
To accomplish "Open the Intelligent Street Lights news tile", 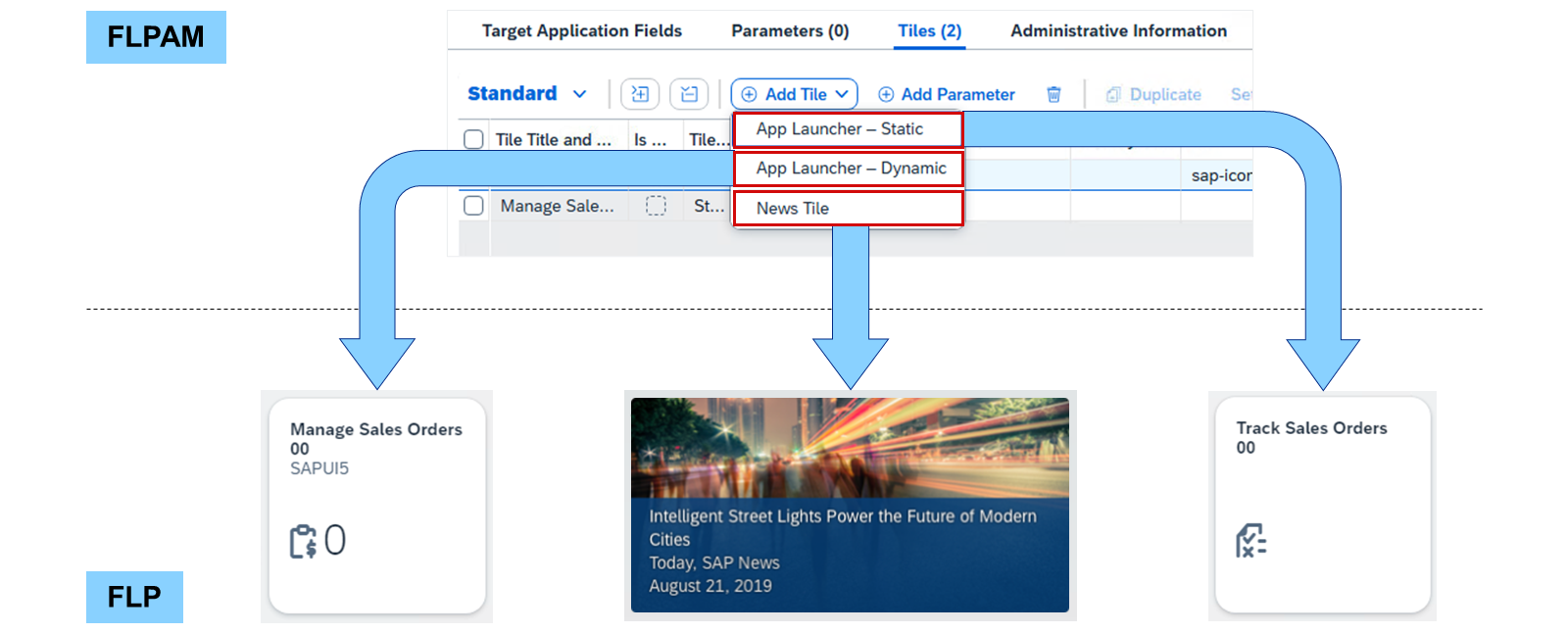I will [x=850, y=506].
